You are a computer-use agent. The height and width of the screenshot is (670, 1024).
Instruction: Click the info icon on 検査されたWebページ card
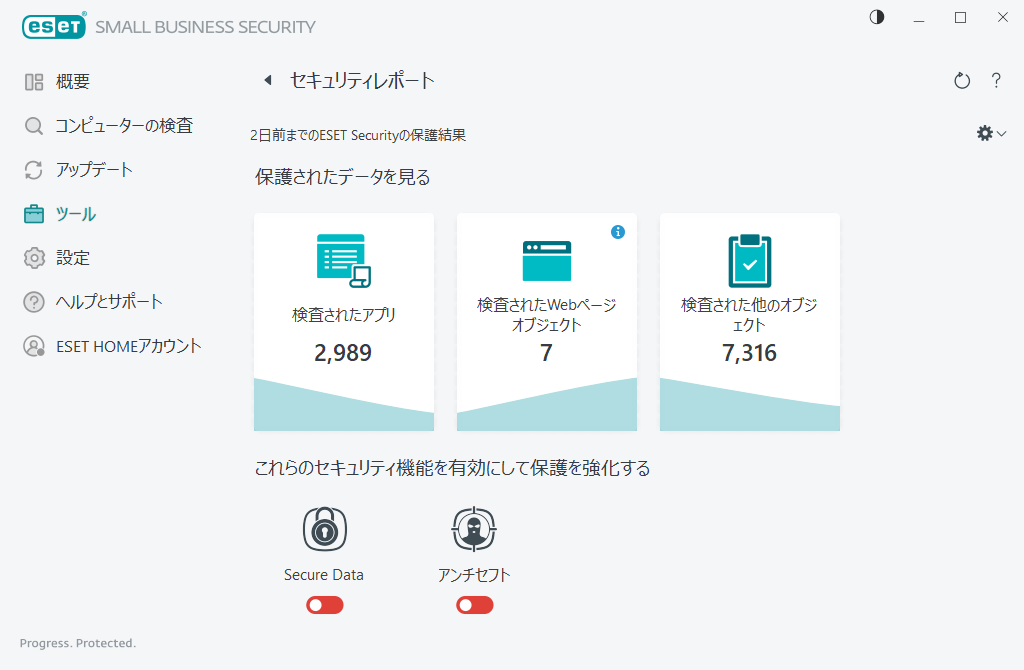click(x=618, y=231)
